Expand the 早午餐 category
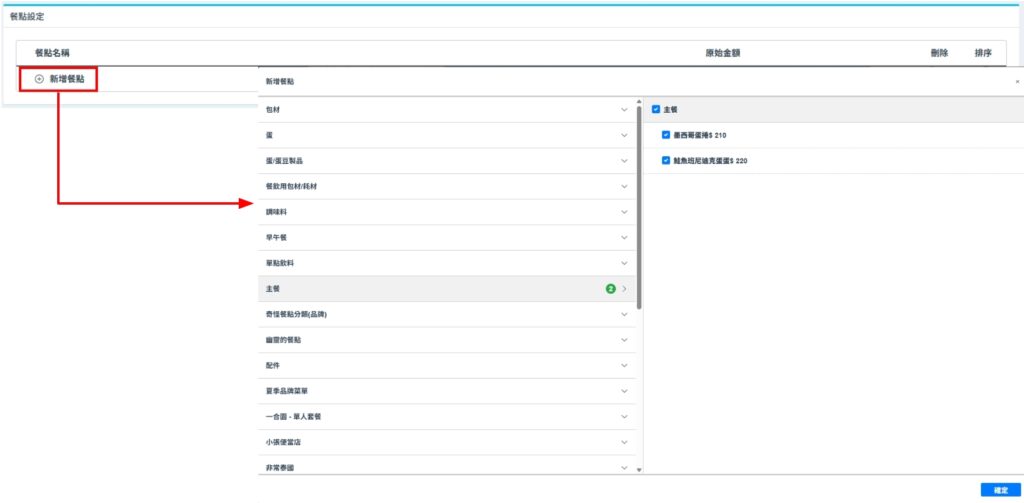This screenshot has width=1024, height=503. point(447,238)
